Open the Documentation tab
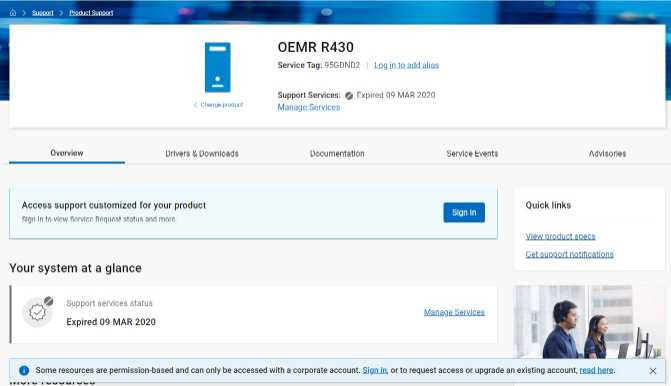671x386 pixels. (337, 154)
